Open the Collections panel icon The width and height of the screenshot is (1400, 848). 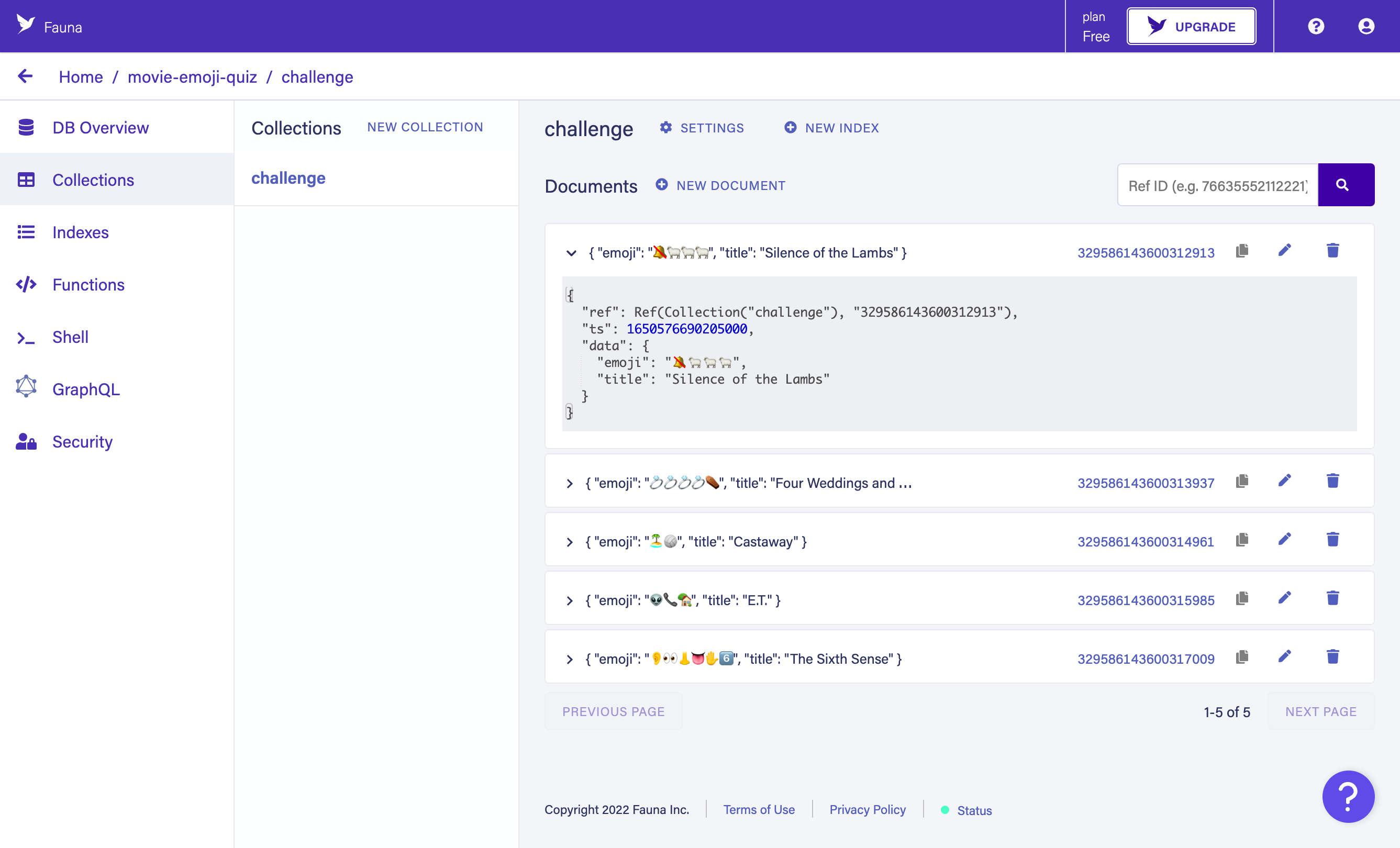point(26,180)
